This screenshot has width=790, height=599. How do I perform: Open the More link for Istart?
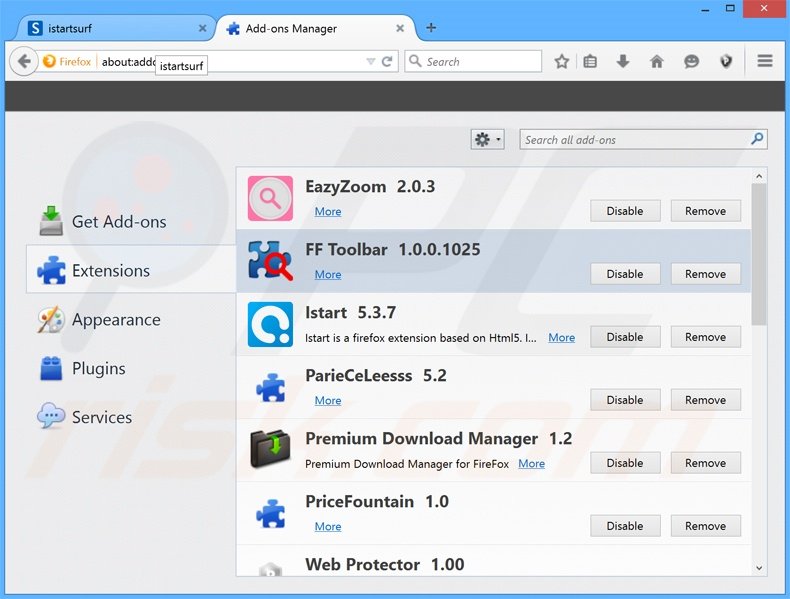pyautogui.click(x=561, y=338)
